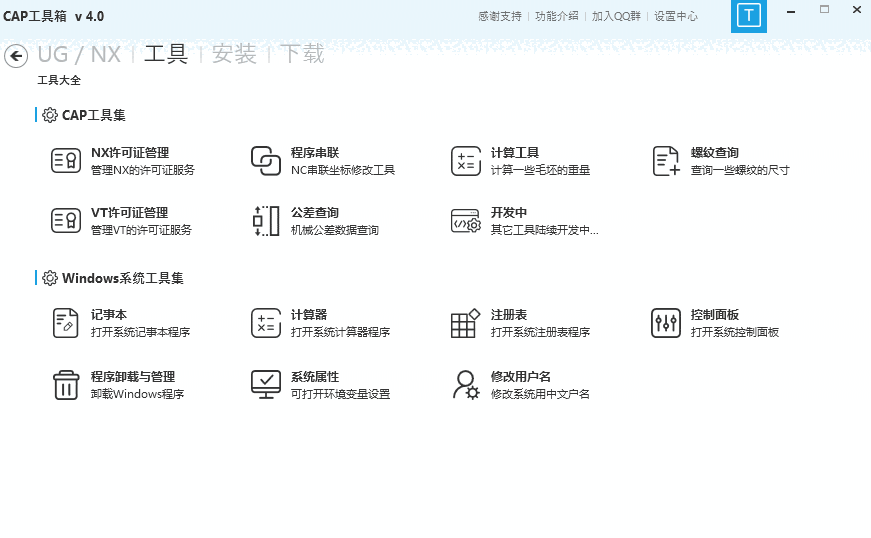Open the 功能介绍 link
The image size is (871, 538).
point(557,17)
